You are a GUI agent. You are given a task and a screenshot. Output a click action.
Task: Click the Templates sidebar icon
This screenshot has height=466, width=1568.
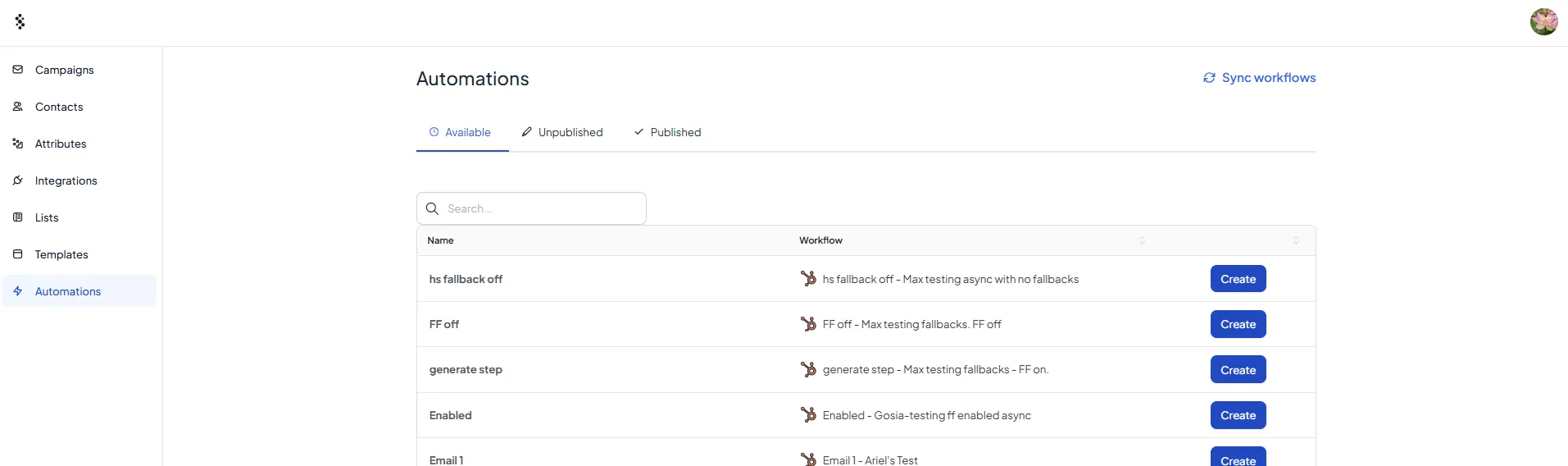pyautogui.click(x=18, y=254)
